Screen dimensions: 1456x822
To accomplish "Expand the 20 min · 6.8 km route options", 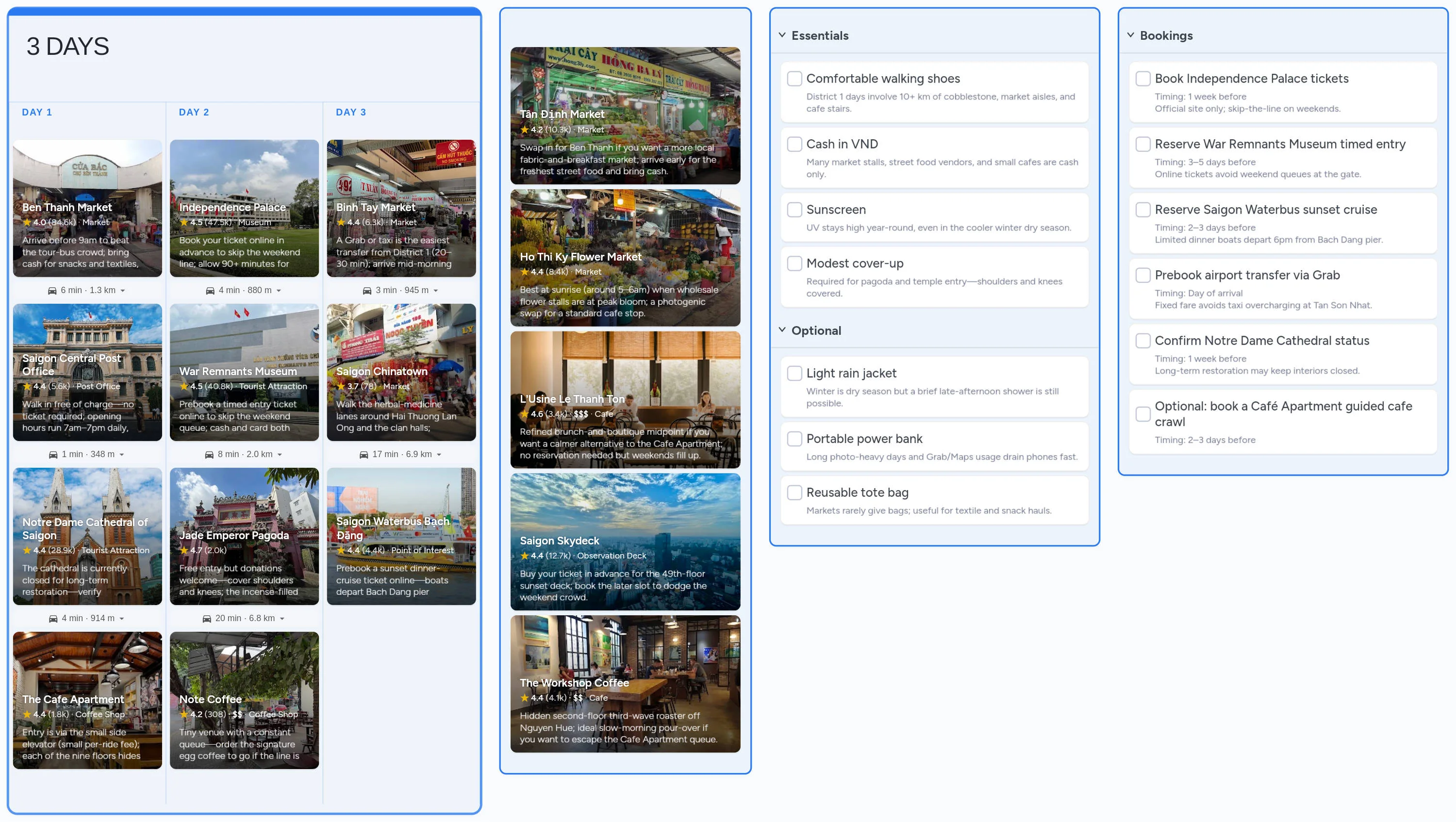I will click(282, 619).
